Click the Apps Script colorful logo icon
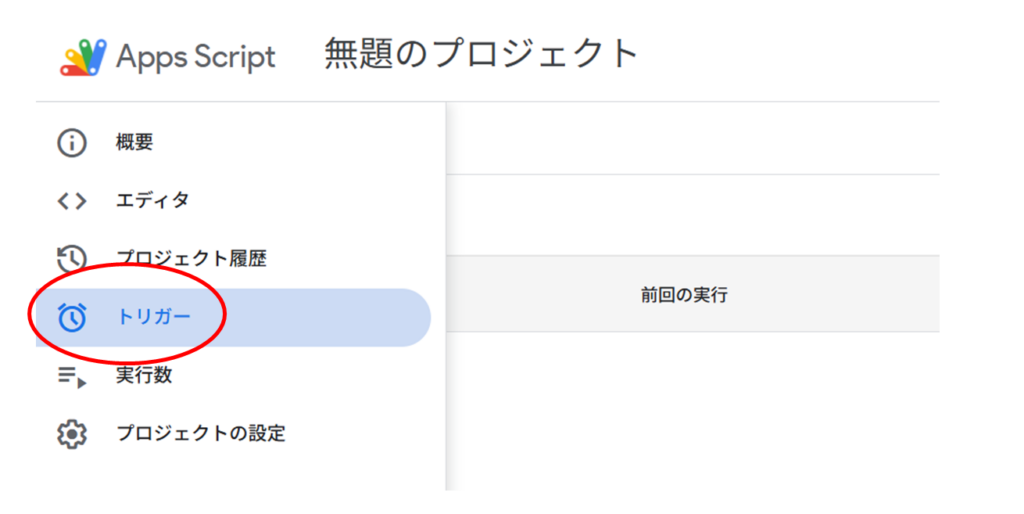The width and height of the screenshot is (1024, 514). (x=83, y=57)
